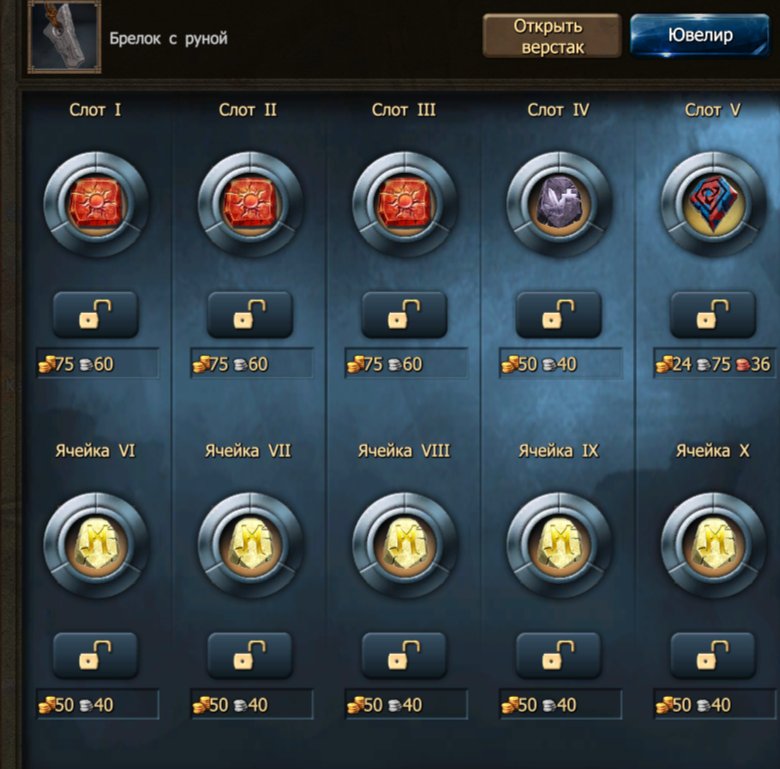The image size is (780, 769).
Task: Select the grey stone rune in Слот IV
Action: click(559, 204)
